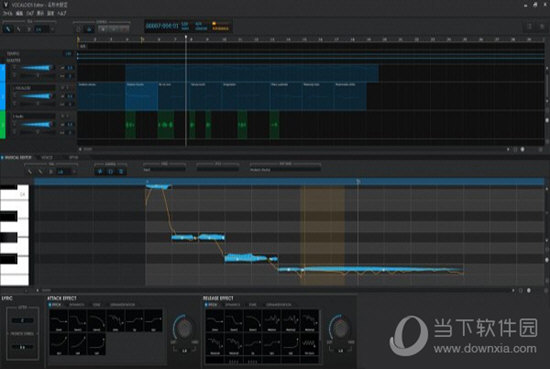The image size is (550, 369).
Task: Solo the green audio track
Action: click(x=68, y=116)
